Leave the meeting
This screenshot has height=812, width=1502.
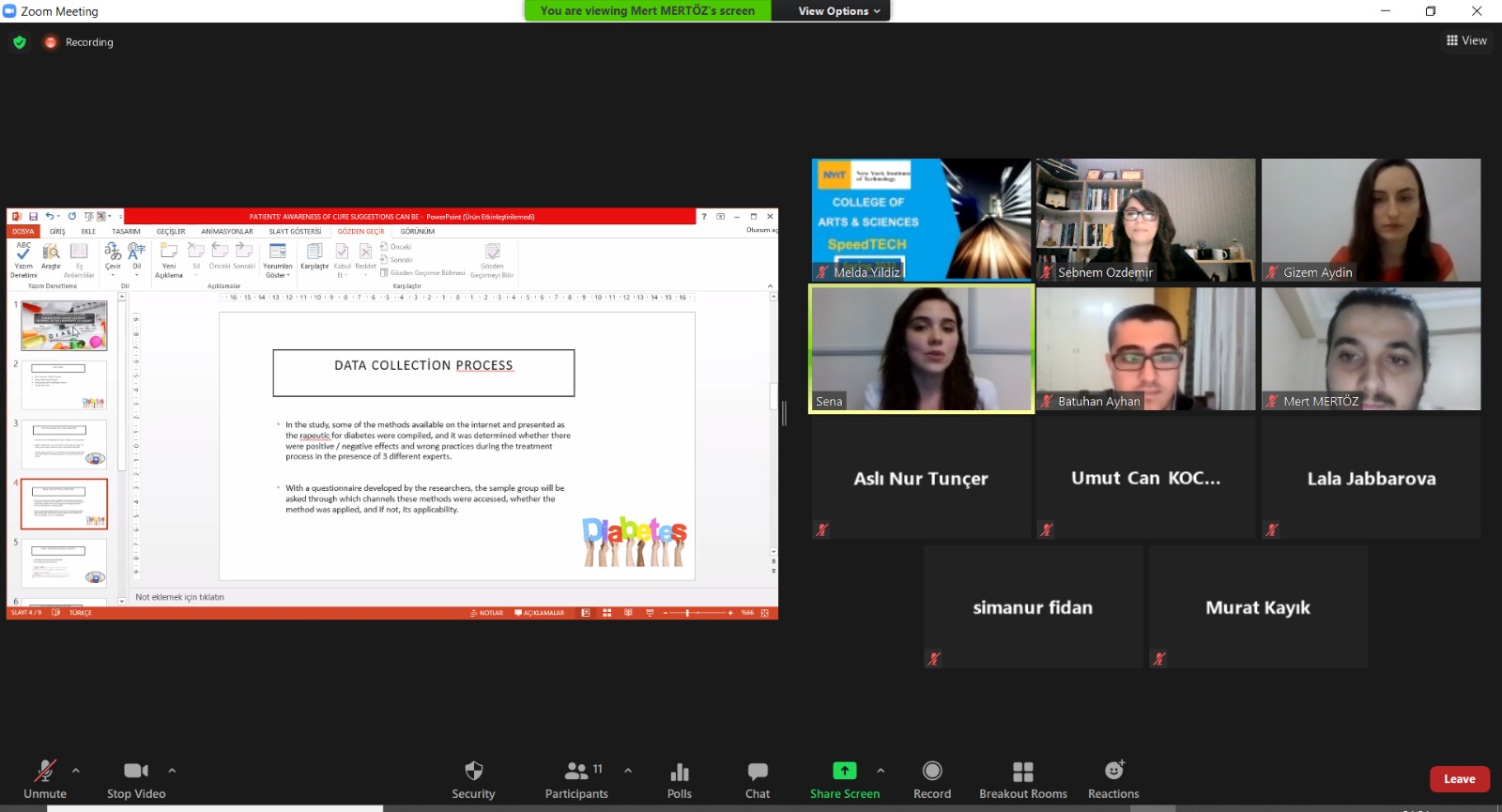(x=1459, y=779)
